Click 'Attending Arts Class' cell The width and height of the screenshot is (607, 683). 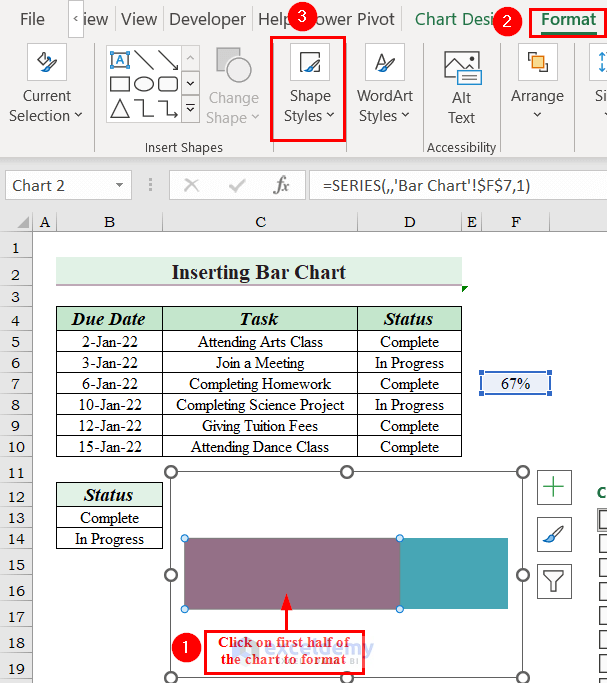[x=260, y=342]
